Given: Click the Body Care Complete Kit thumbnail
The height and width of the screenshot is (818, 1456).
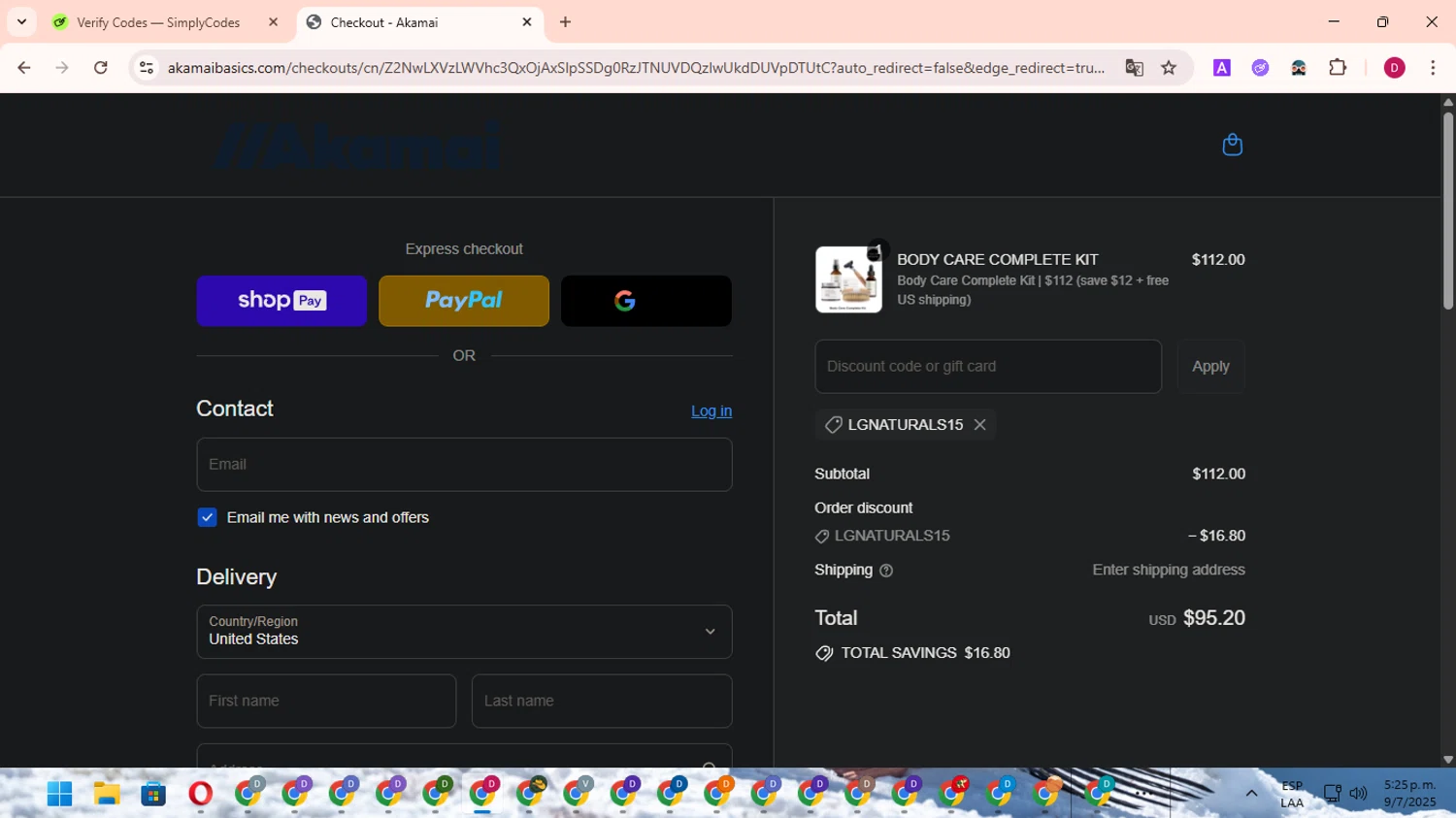Looking at the screenshot, I should point(848,279).
